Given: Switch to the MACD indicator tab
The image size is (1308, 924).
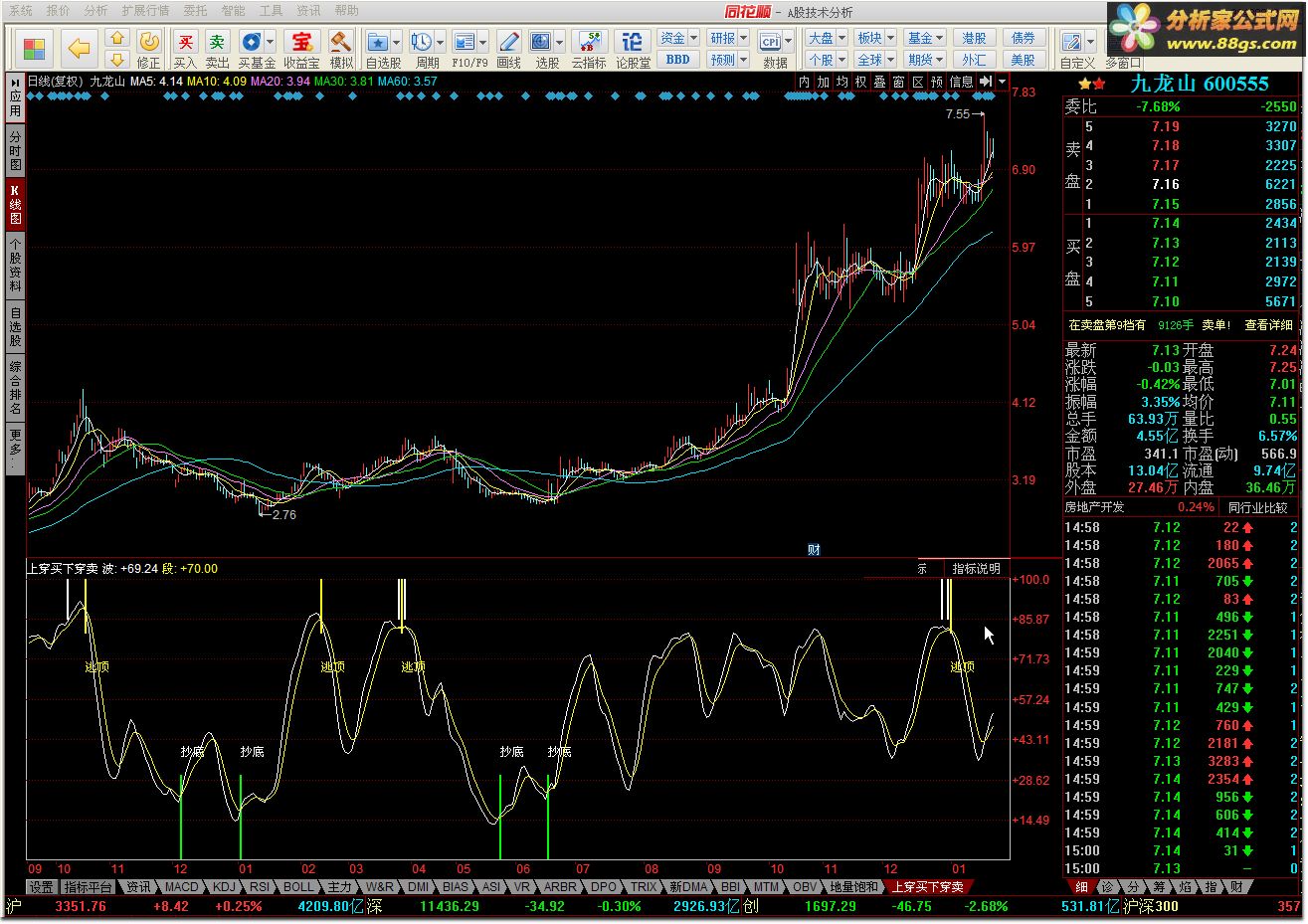Looking at the screenshot, I should coord(181,886).
